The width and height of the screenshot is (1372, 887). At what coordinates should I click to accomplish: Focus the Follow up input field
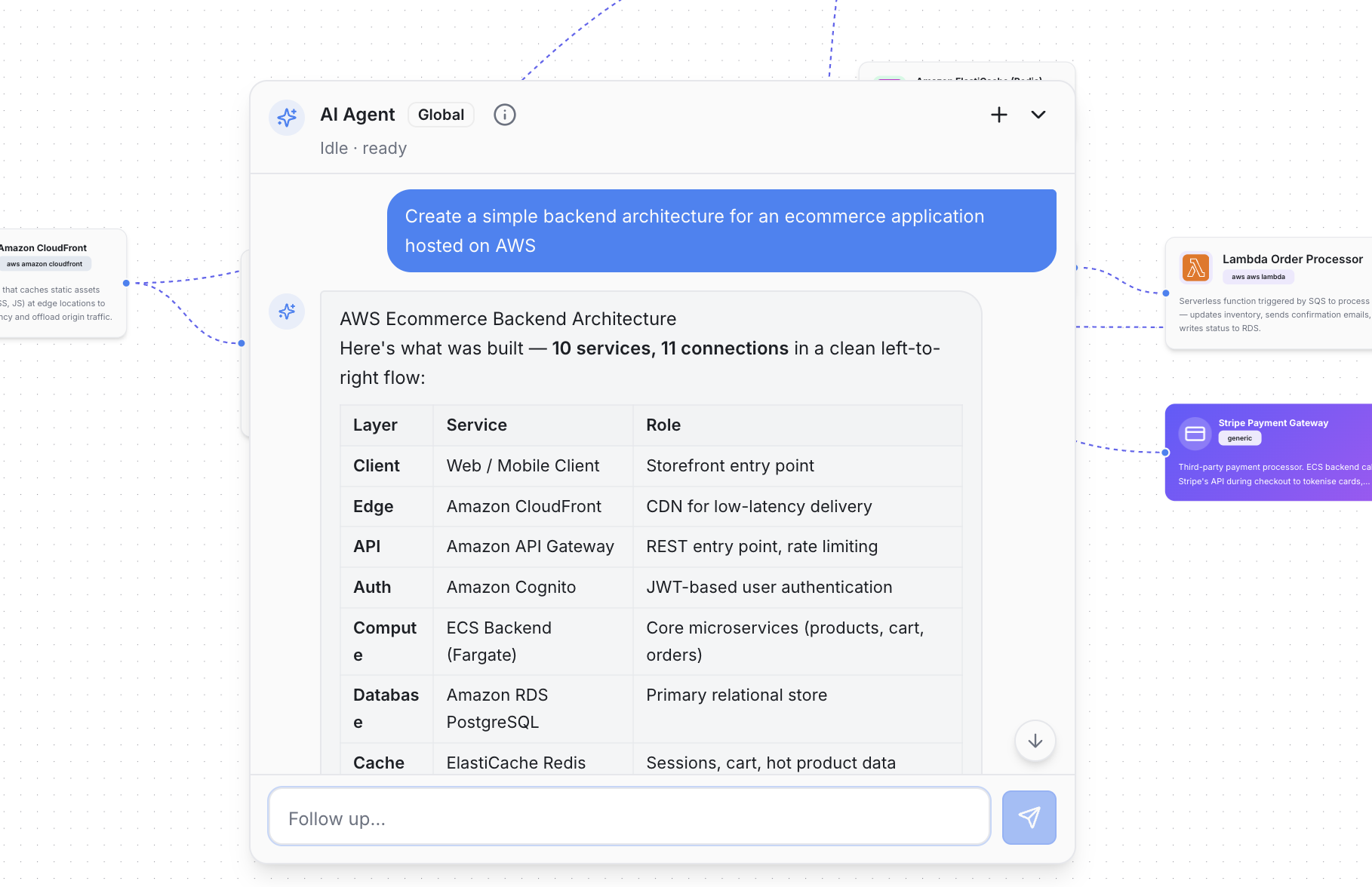[629, 816]
